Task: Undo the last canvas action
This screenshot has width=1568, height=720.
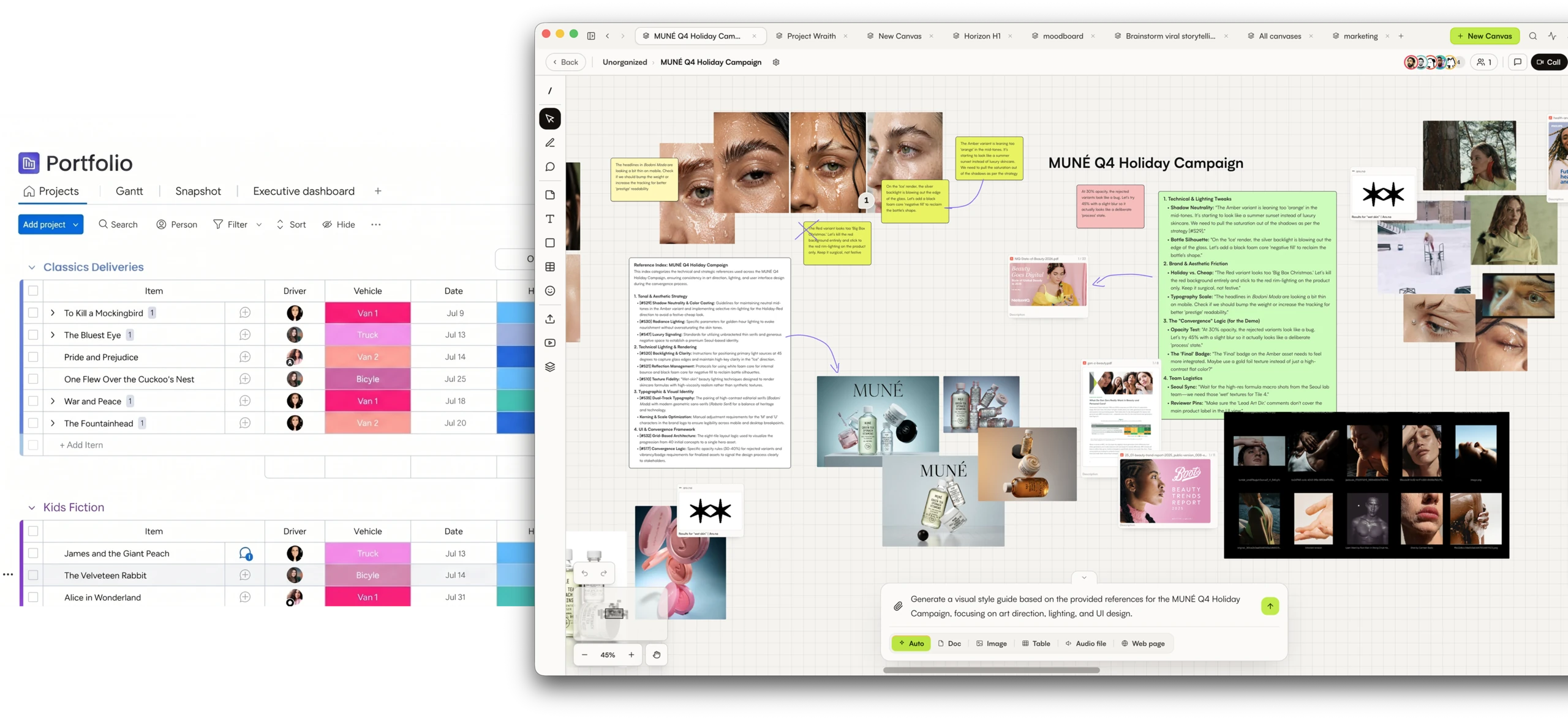Action: (584, 573)
